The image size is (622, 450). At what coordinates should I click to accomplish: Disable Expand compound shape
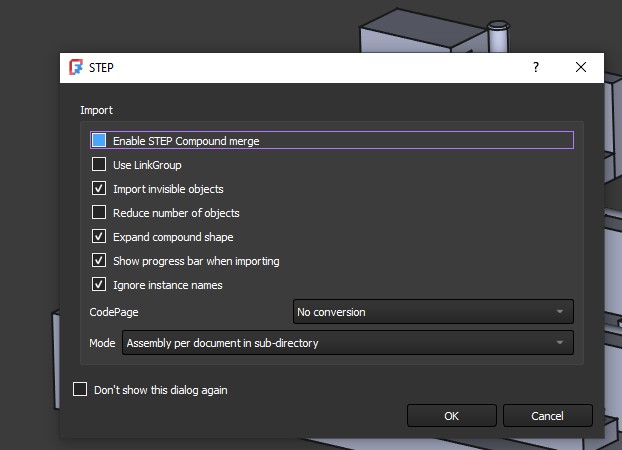click(99, 237)
